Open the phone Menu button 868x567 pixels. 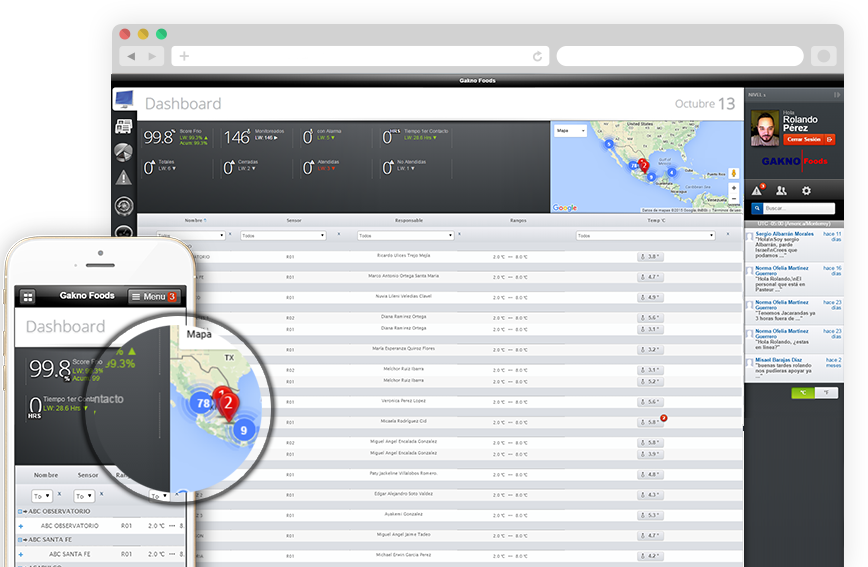154,297
